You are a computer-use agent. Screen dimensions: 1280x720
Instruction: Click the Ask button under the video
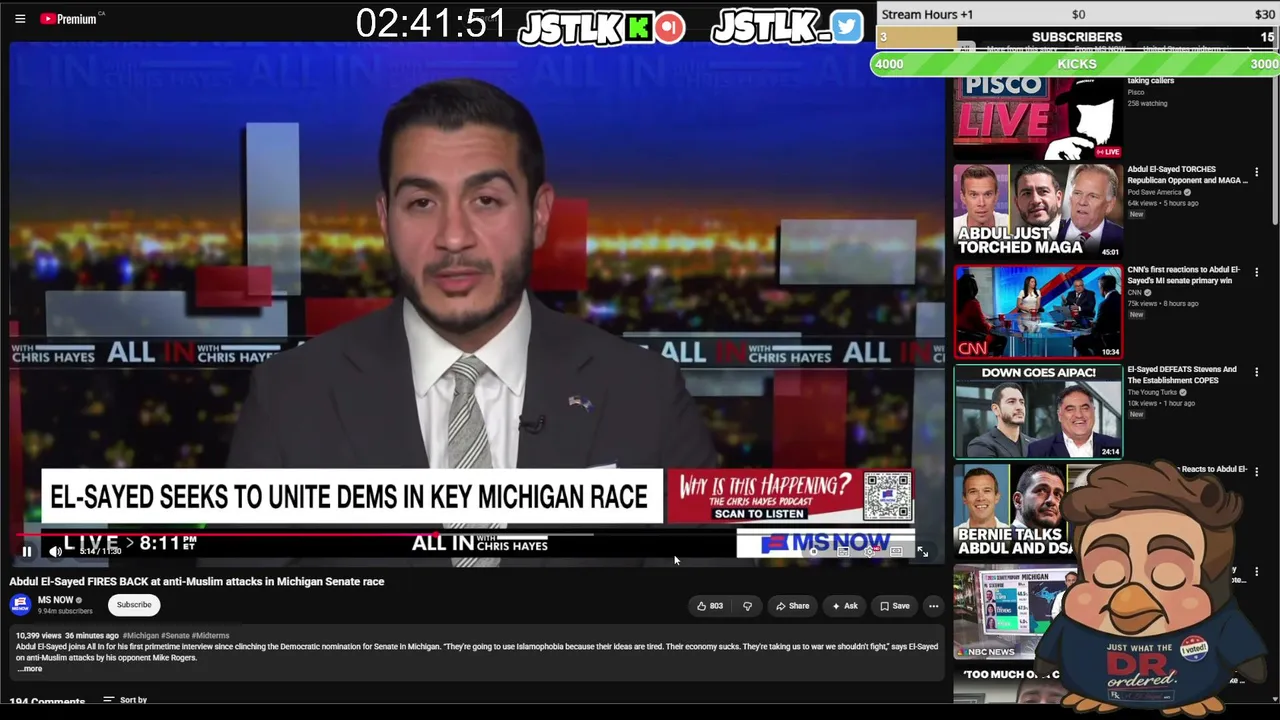[x=845, y=606]
